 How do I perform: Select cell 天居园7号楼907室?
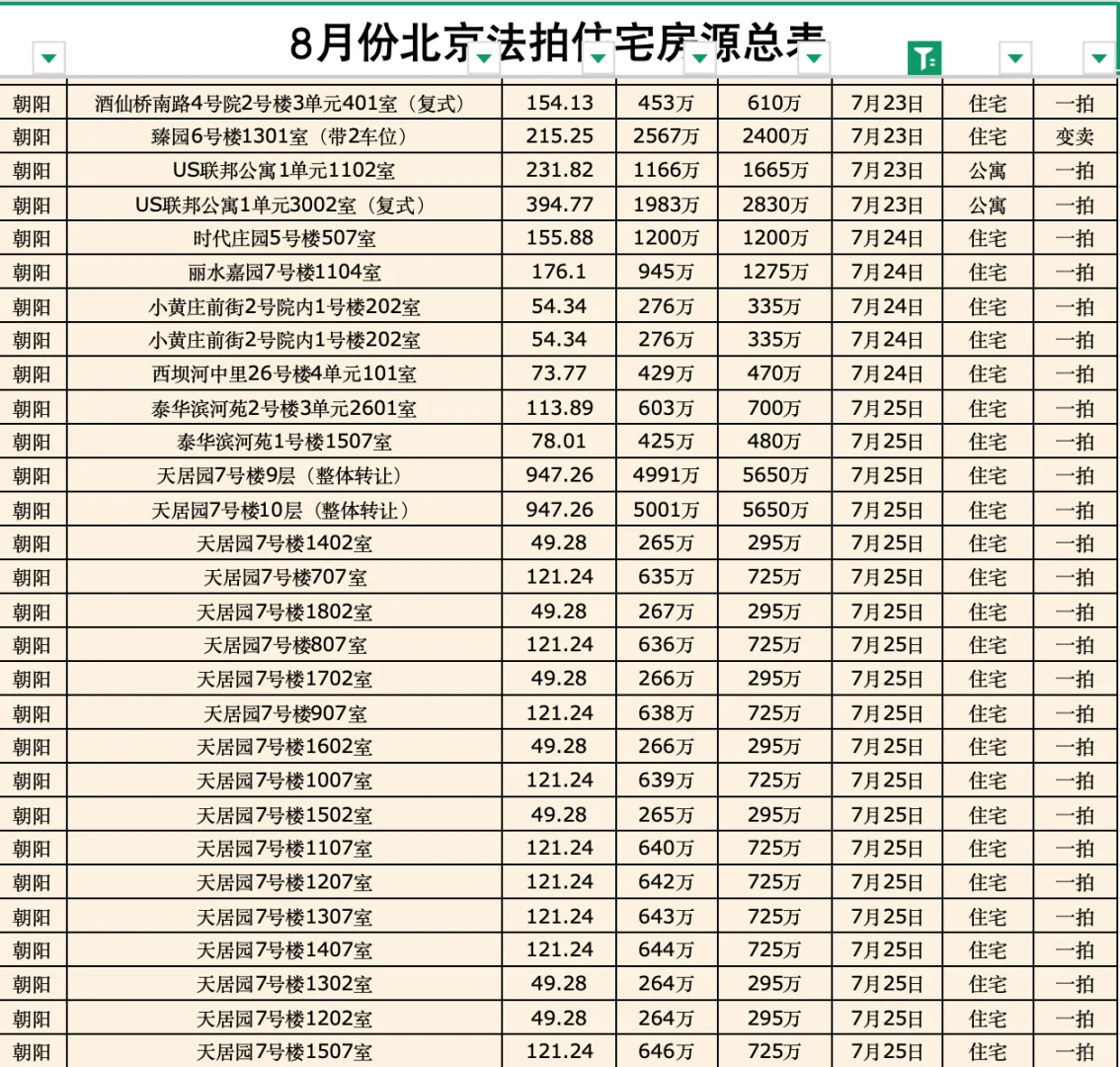284,713
